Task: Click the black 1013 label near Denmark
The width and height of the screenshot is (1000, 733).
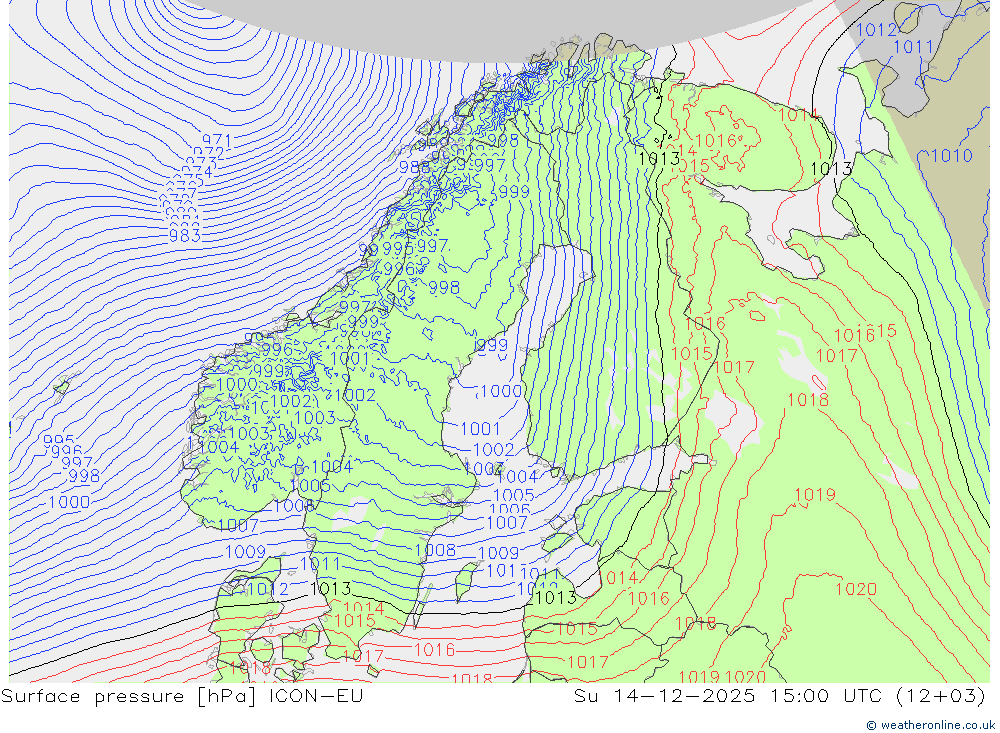Action: pos(330,588)
